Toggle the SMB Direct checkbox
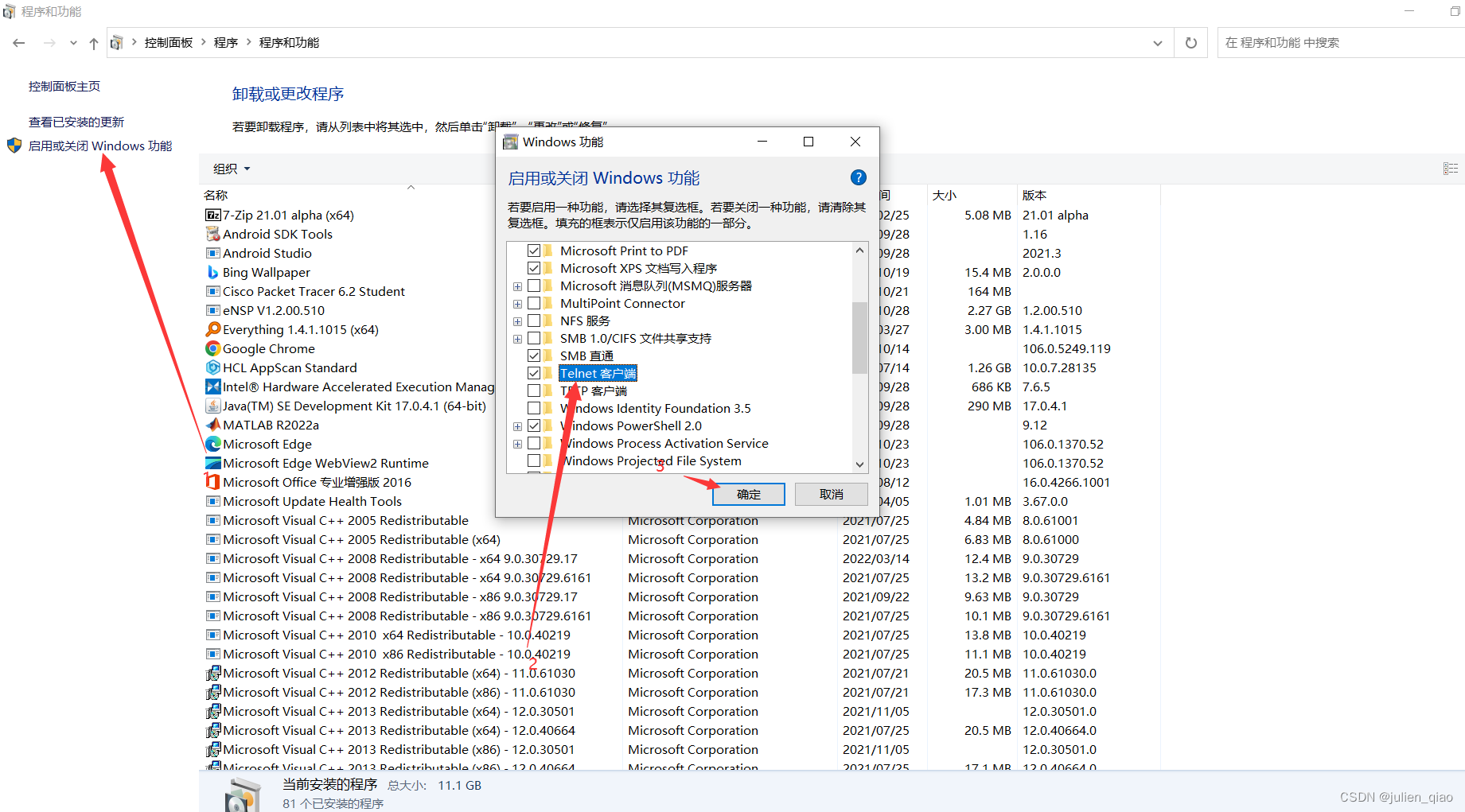The width and height of the screenshot is (1465, 812). click(x=534, y=355)
